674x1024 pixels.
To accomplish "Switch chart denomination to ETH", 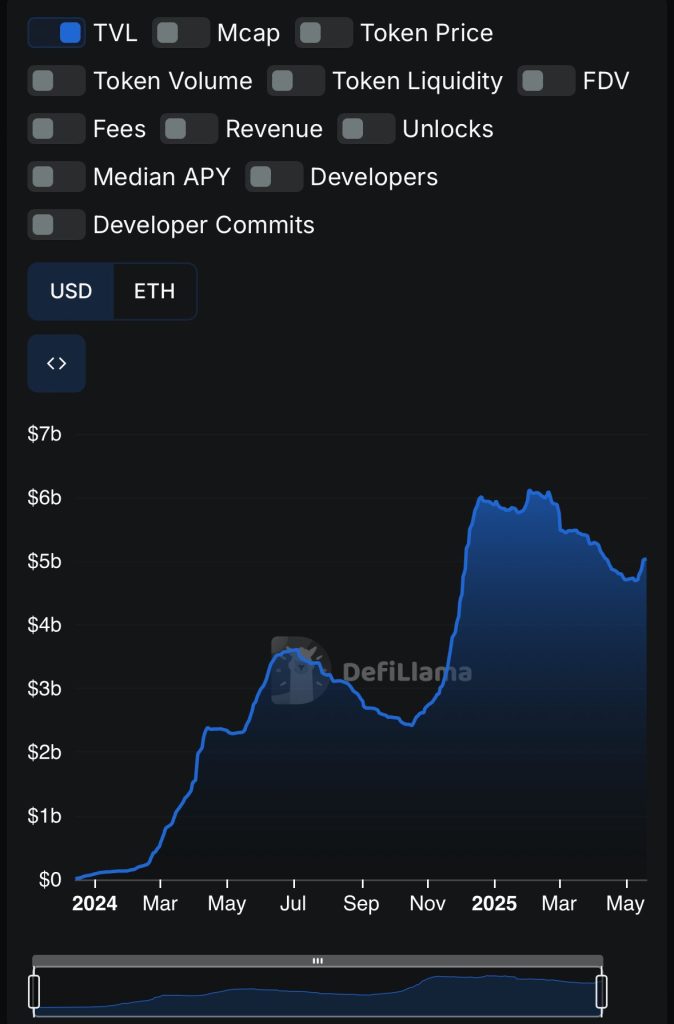I will pos(155,291).
